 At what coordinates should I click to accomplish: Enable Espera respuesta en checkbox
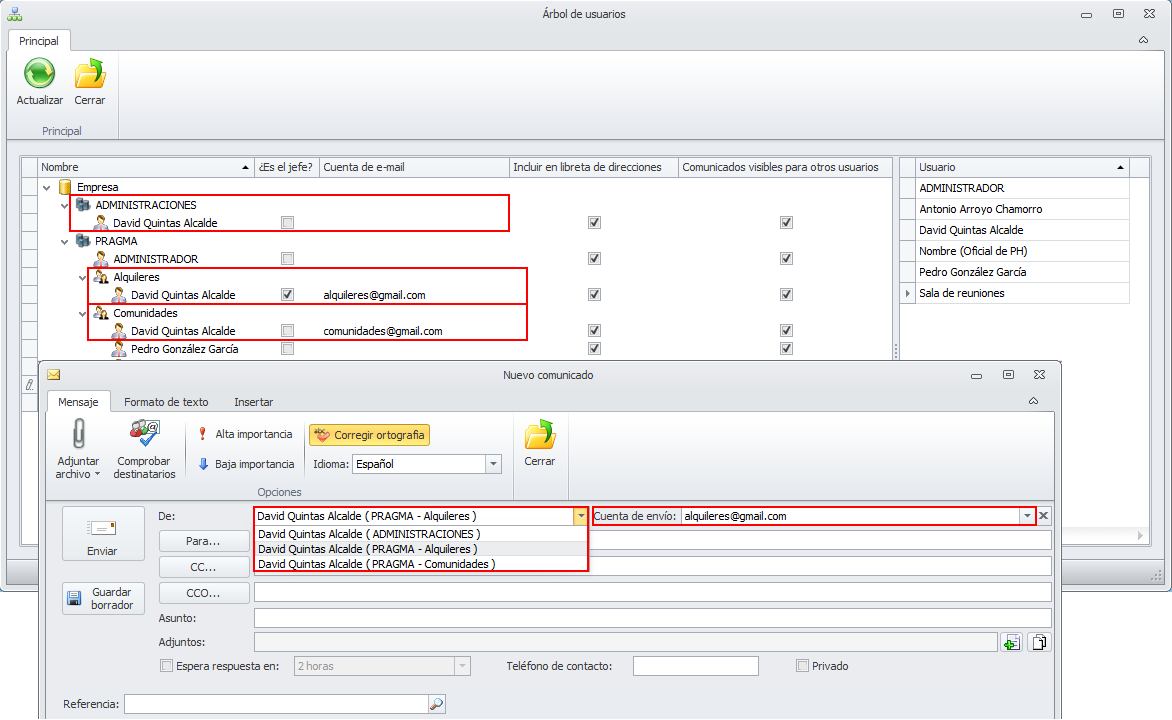coord(167,665)
